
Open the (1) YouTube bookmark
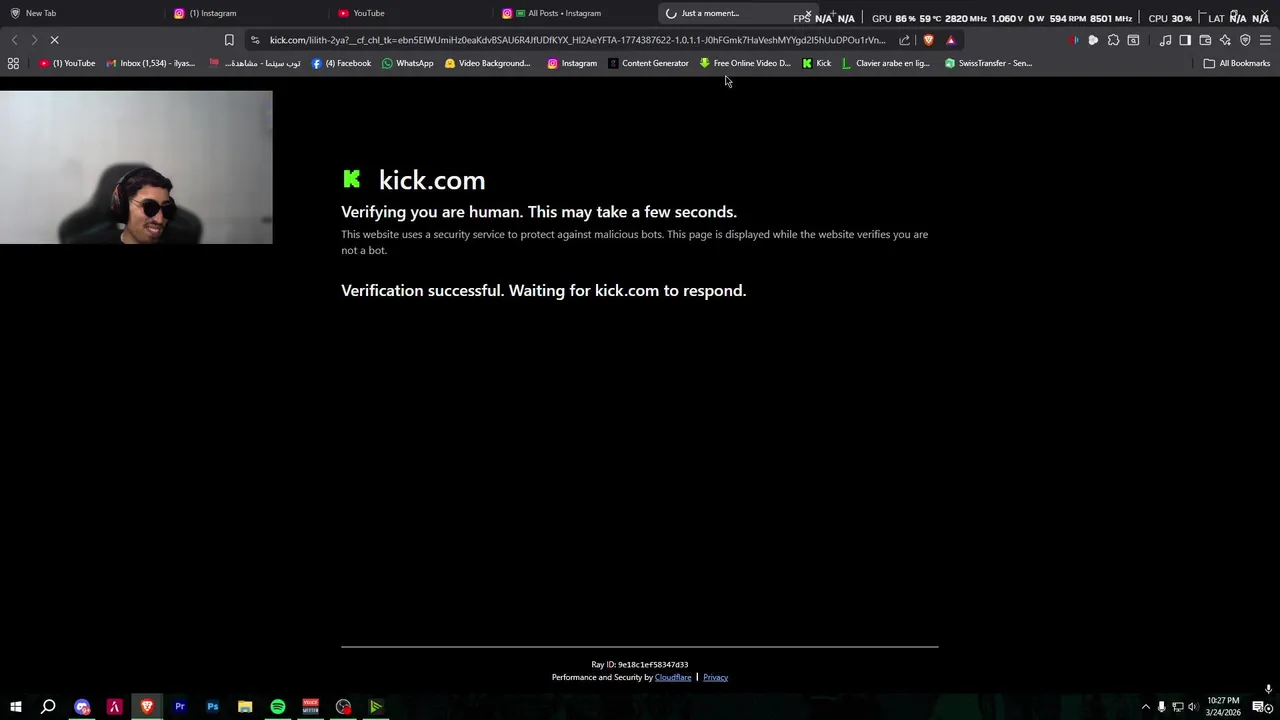point(68,63)
